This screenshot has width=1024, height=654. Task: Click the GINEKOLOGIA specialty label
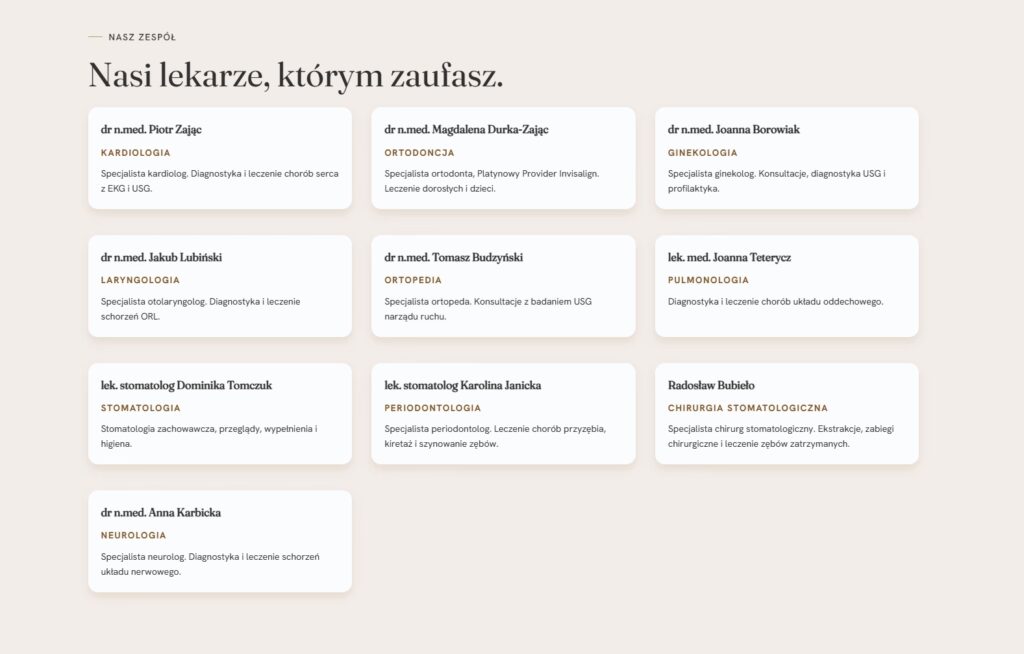[x=702, y=153]
